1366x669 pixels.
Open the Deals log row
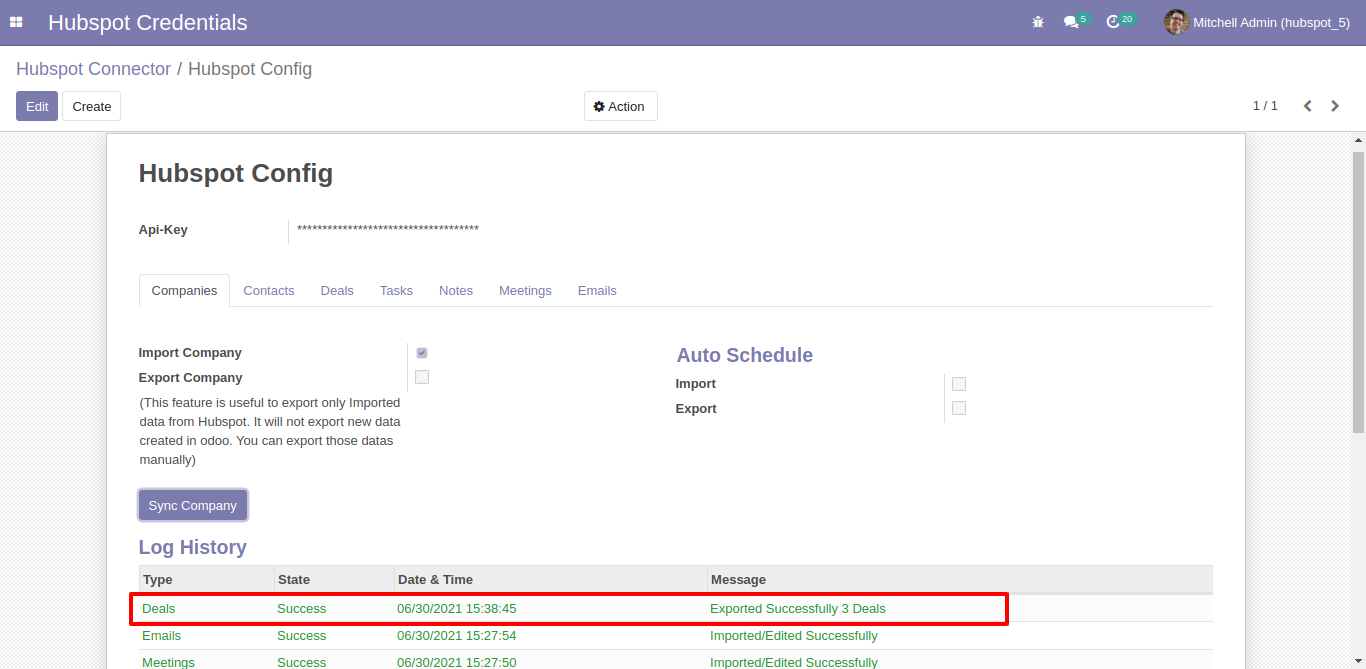point(676,609)
